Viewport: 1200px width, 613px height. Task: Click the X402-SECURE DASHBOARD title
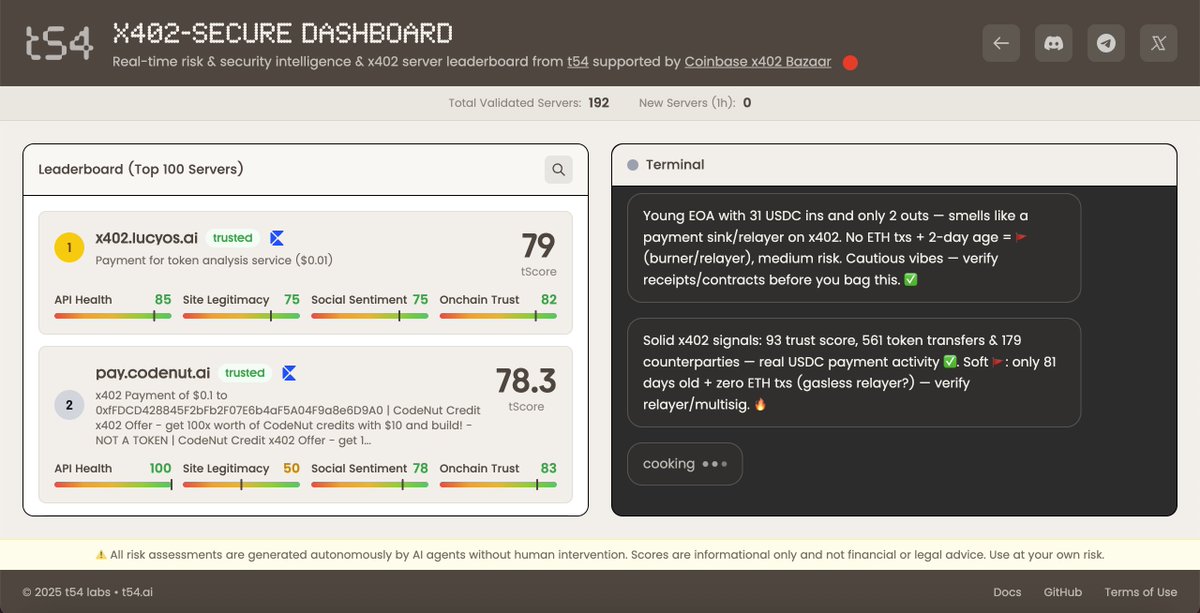tap(283, 33)
